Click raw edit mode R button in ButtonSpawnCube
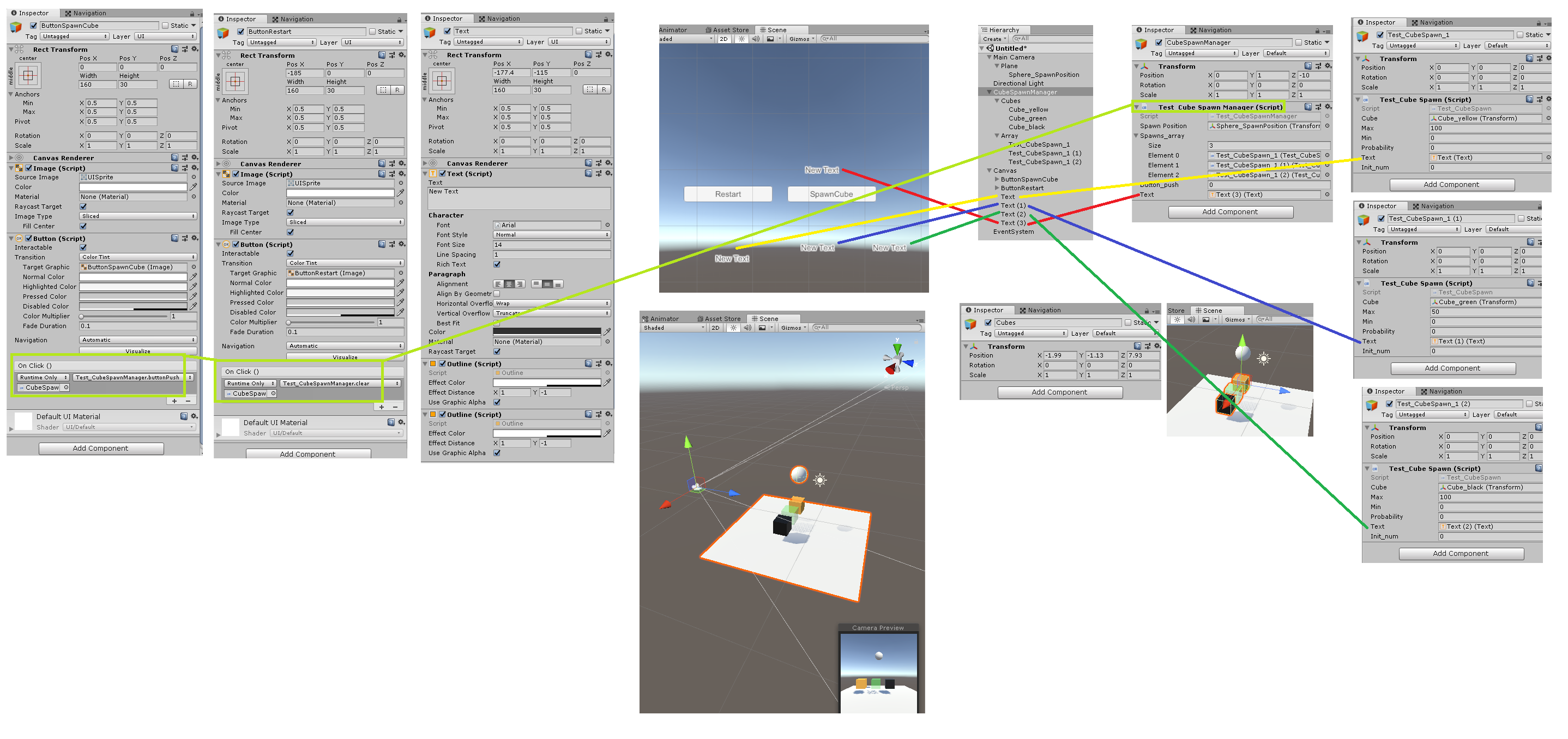 (x=190, y=84)
